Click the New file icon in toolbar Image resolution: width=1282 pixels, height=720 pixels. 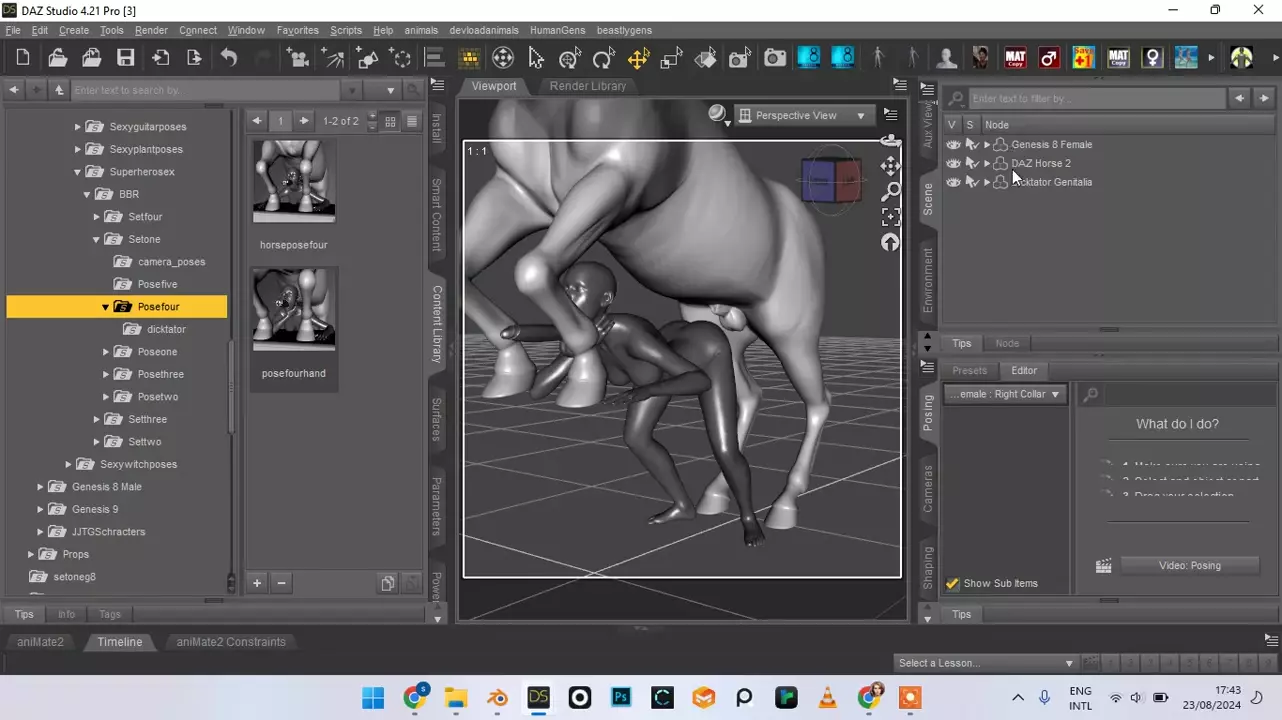click(x=23, y=58)
